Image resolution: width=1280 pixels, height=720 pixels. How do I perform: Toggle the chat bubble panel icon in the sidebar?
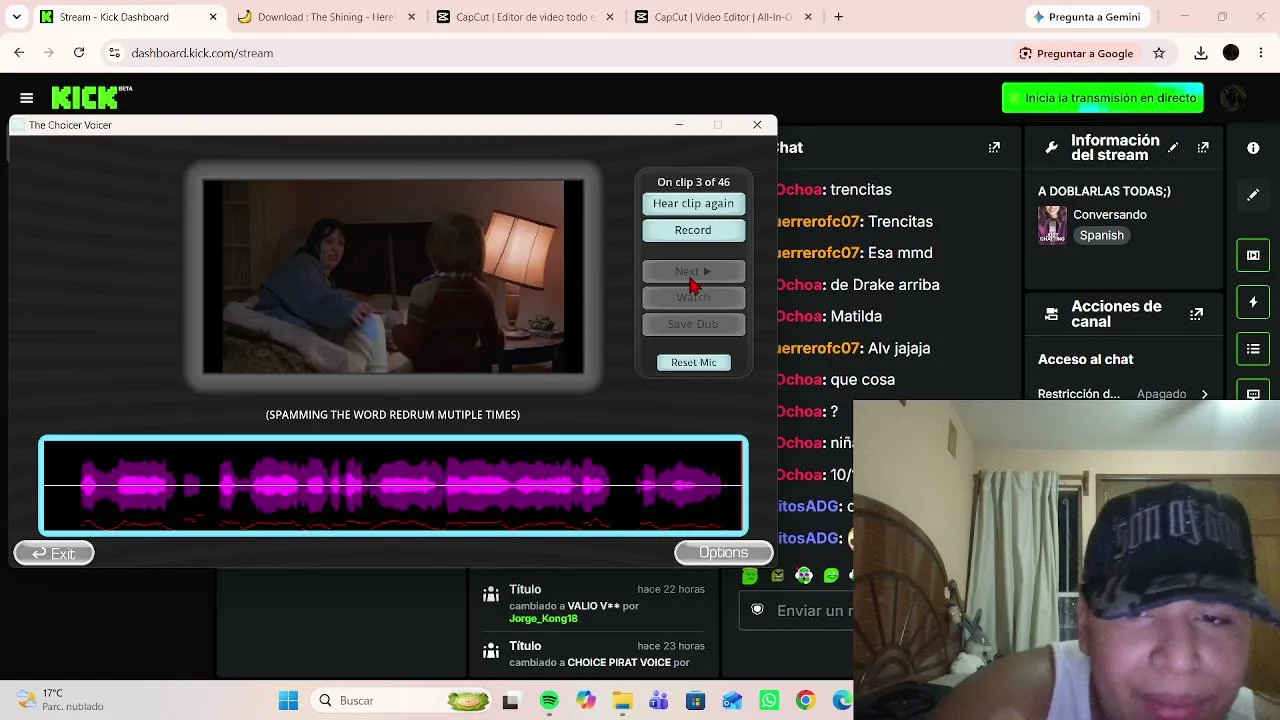pyautogui.click(x=1253, y=393)
